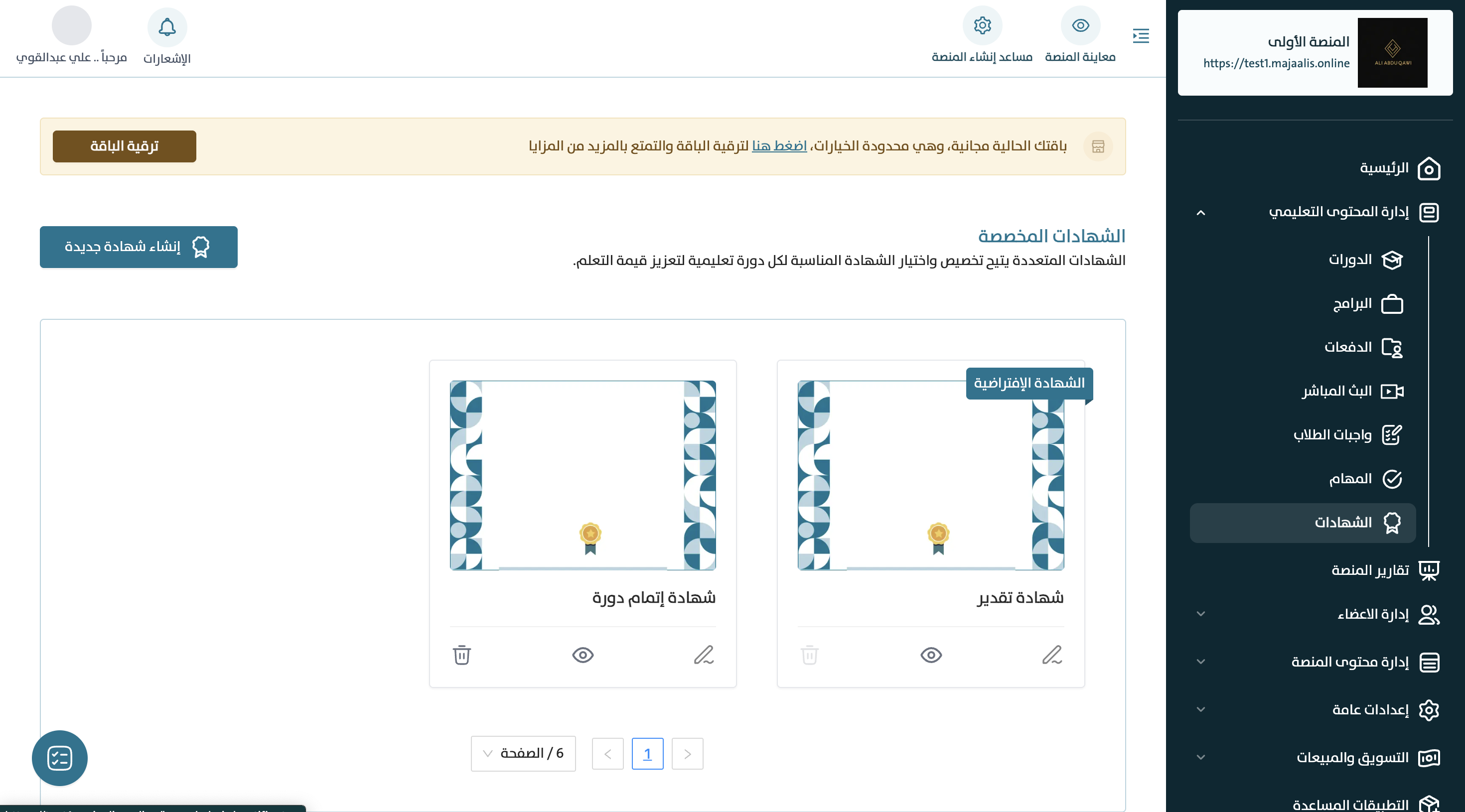Expand the إدارة الاعضاء sidebar section
1465x812 pixels.
tap(1200, 614)
